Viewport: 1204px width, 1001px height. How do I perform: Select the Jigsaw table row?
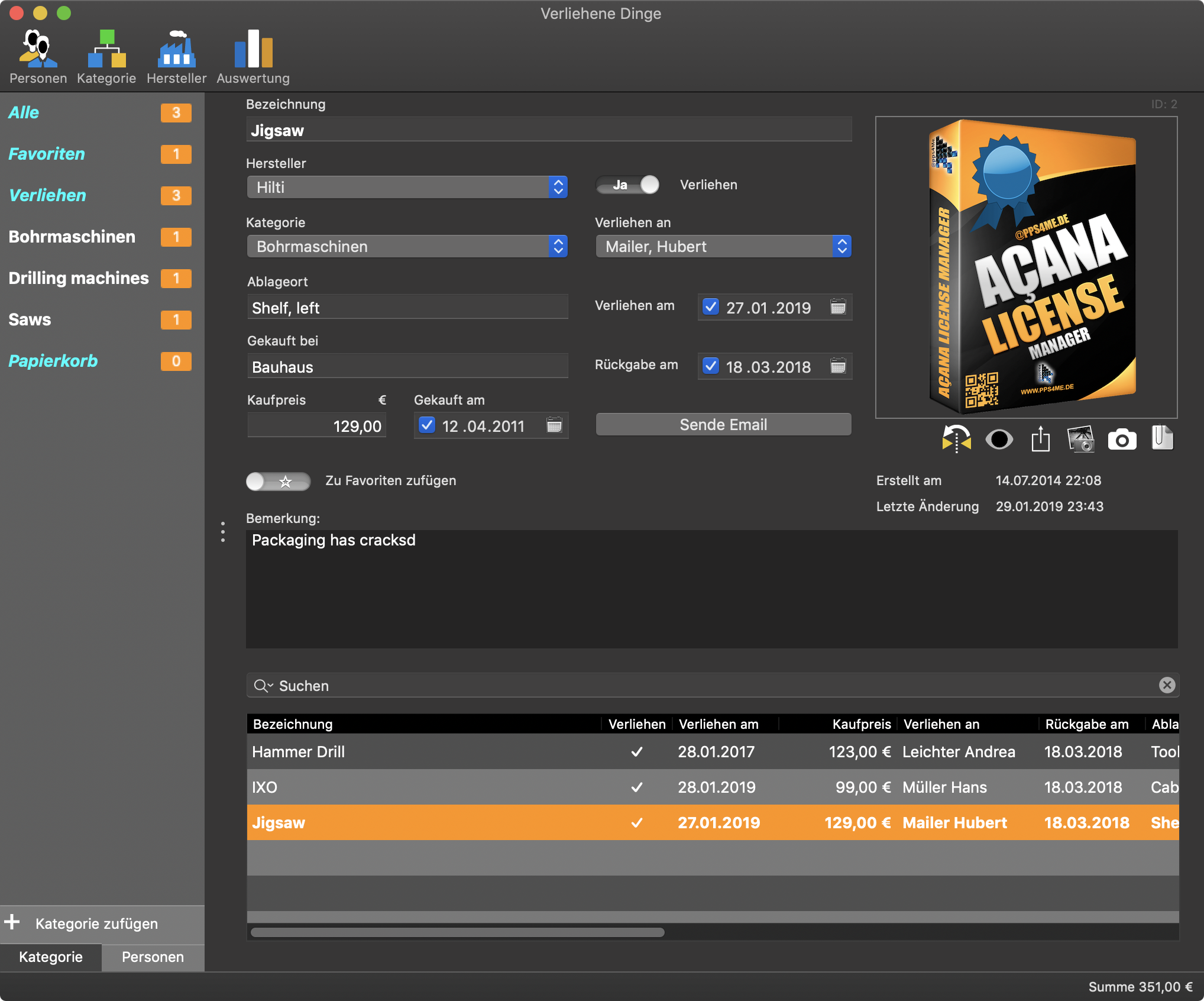pyautogui.click(x=713, y=822)
